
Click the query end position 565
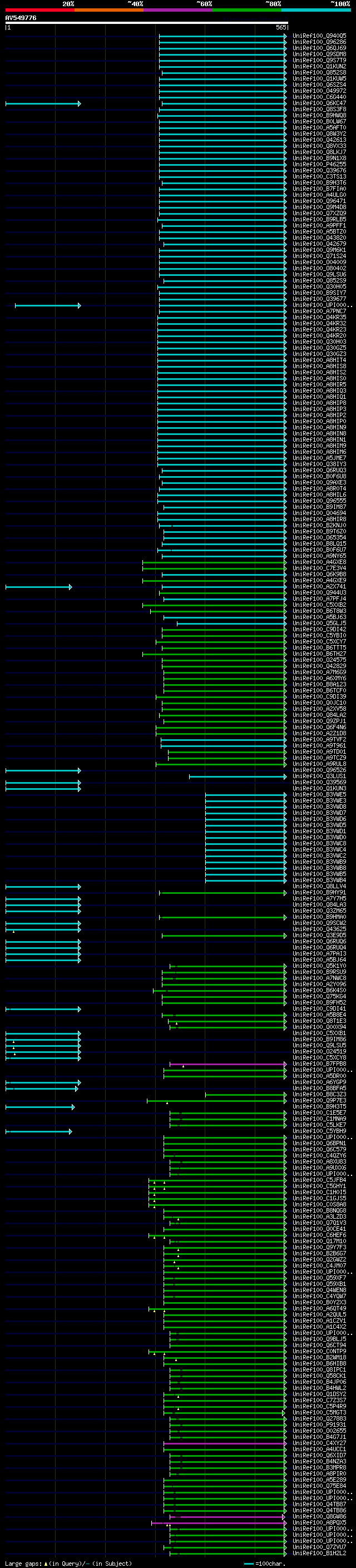(x=280, y=27)
